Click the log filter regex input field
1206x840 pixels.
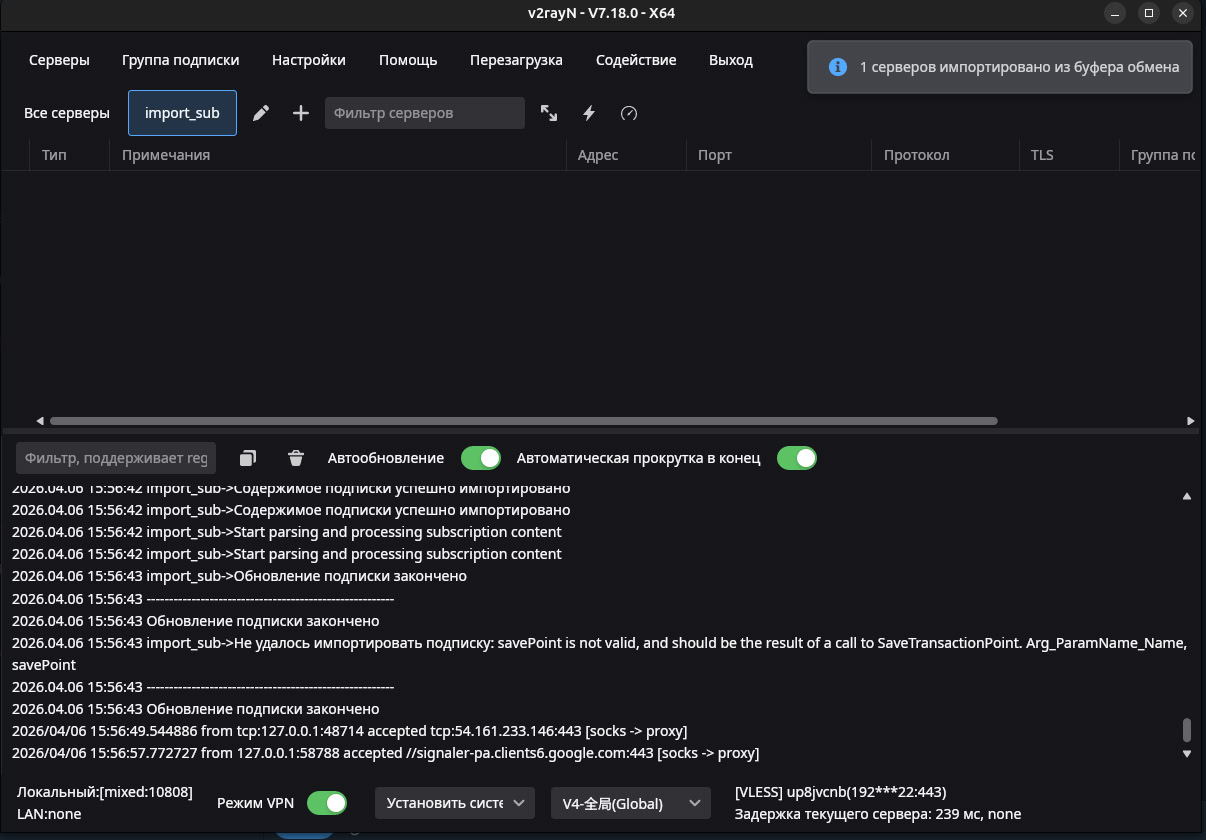[116, 458]
